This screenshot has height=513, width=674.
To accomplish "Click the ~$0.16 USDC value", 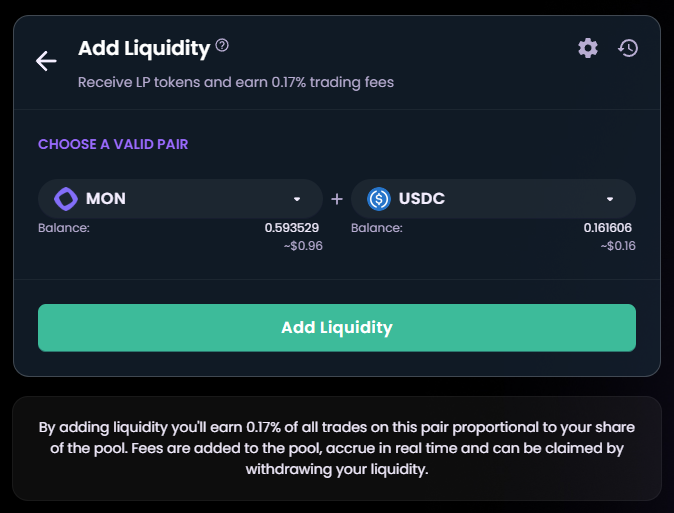I will coord(616,246).
